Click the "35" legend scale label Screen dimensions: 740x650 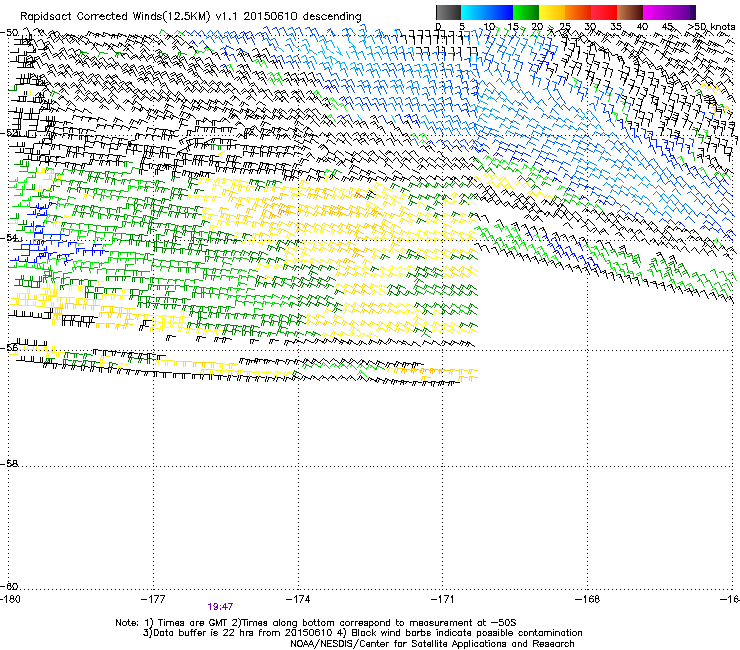pyautogui.click(x=616, y=27)
